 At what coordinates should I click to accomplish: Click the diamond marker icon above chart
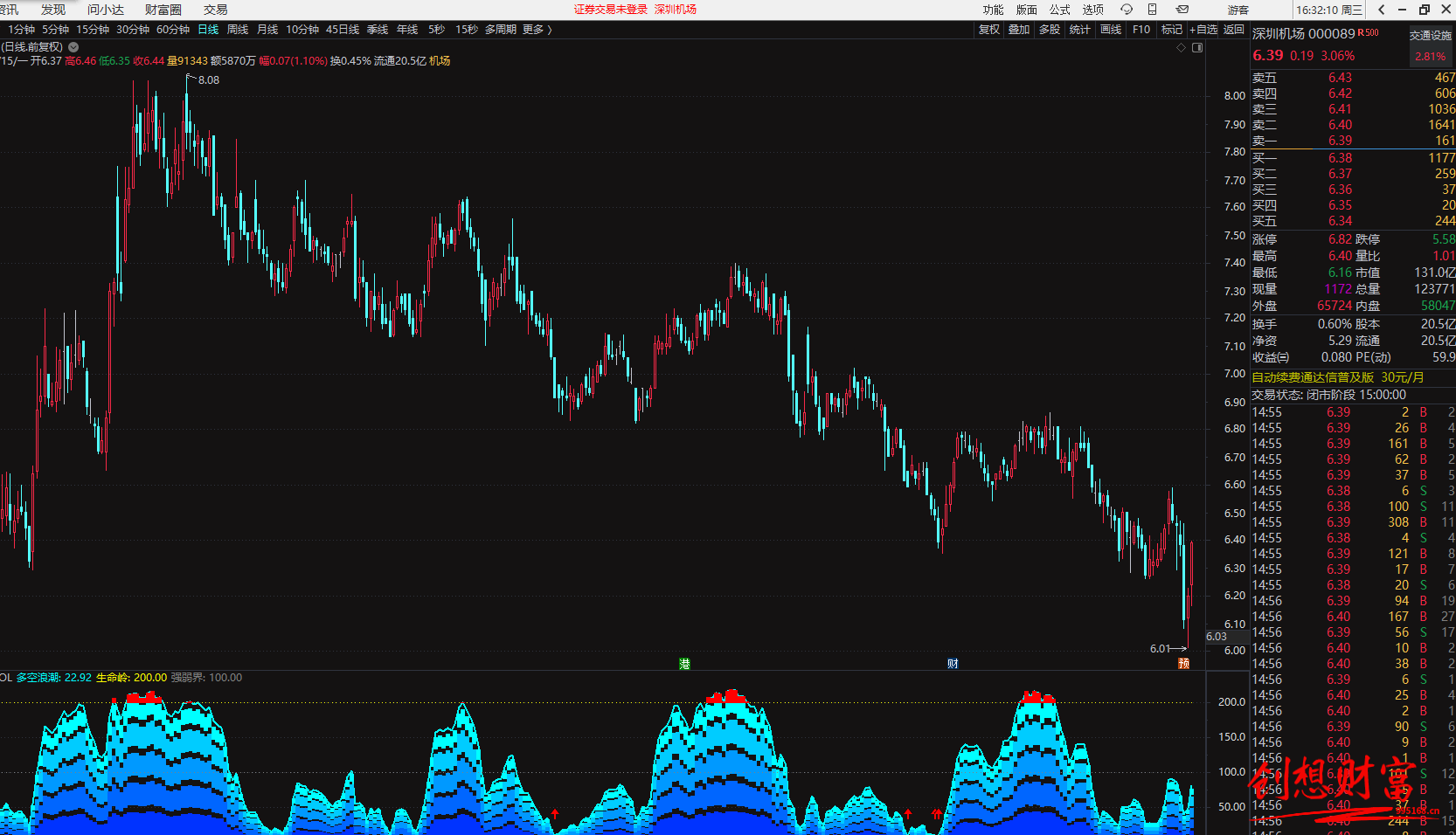1181,47
